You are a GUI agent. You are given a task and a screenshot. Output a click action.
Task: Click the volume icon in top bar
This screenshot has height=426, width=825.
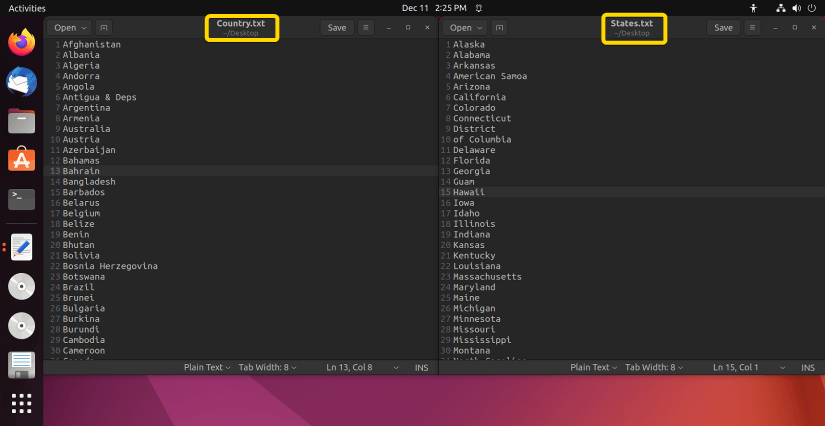tap(796, 8)
